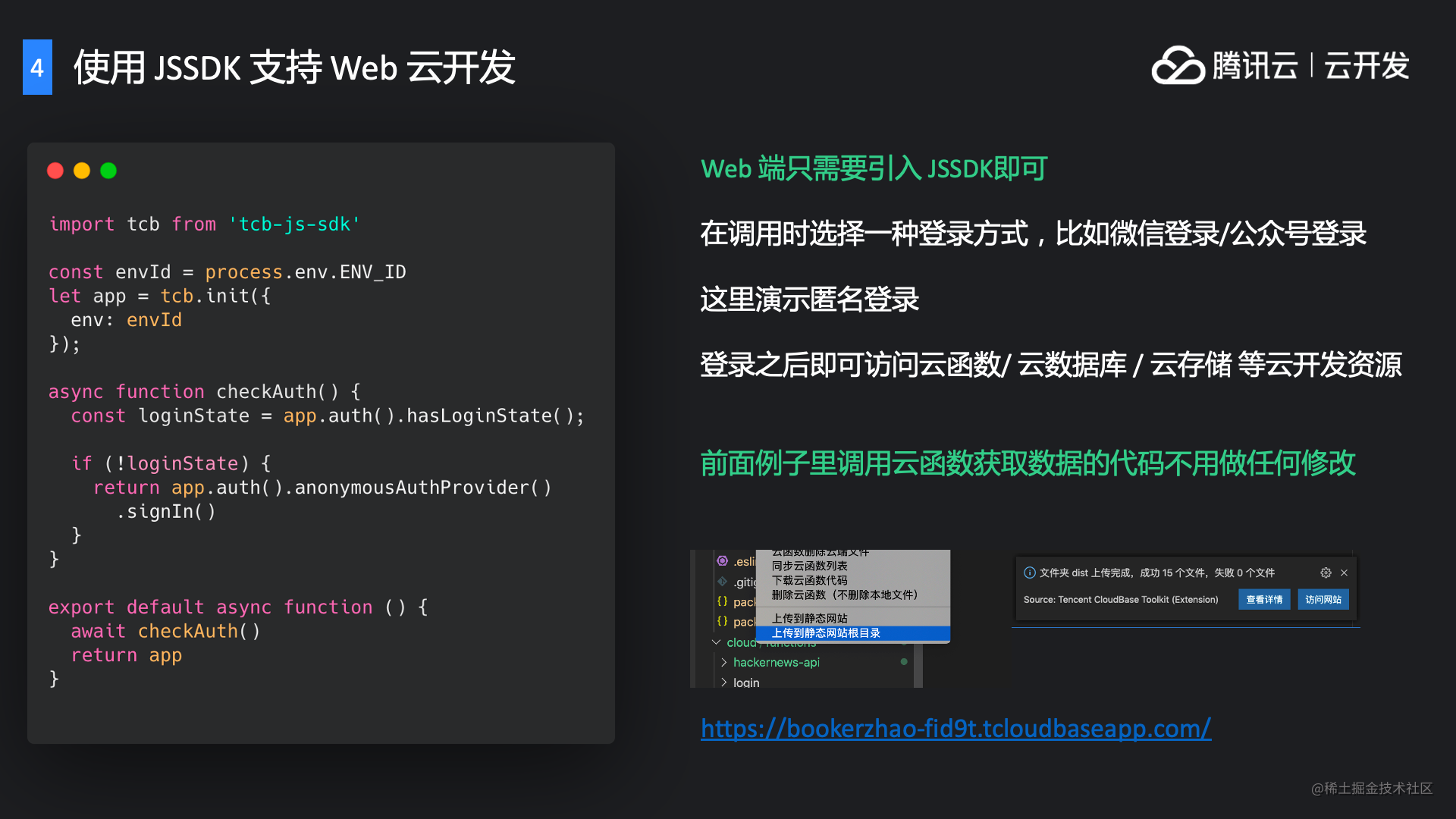This screenshot has width=1456, height=819.
Task: Click the 访问网站 button in the notification
Action: pyautogui.click(x=1323, y=599)
